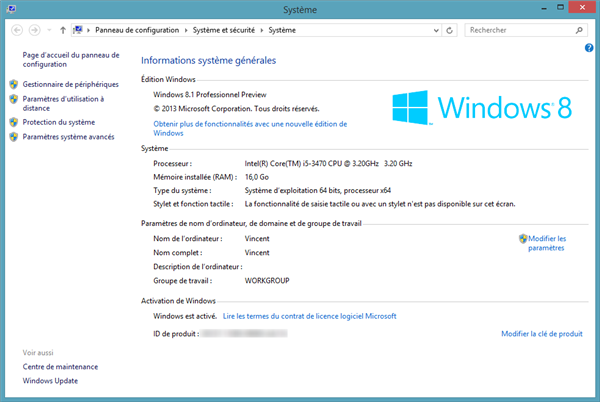Image resolution: width=600 pixels, height=402 pixels.
Task: Click the shield icon beside Modifier les paramètres
Action: pyautogui.click(x=523, y=239)
